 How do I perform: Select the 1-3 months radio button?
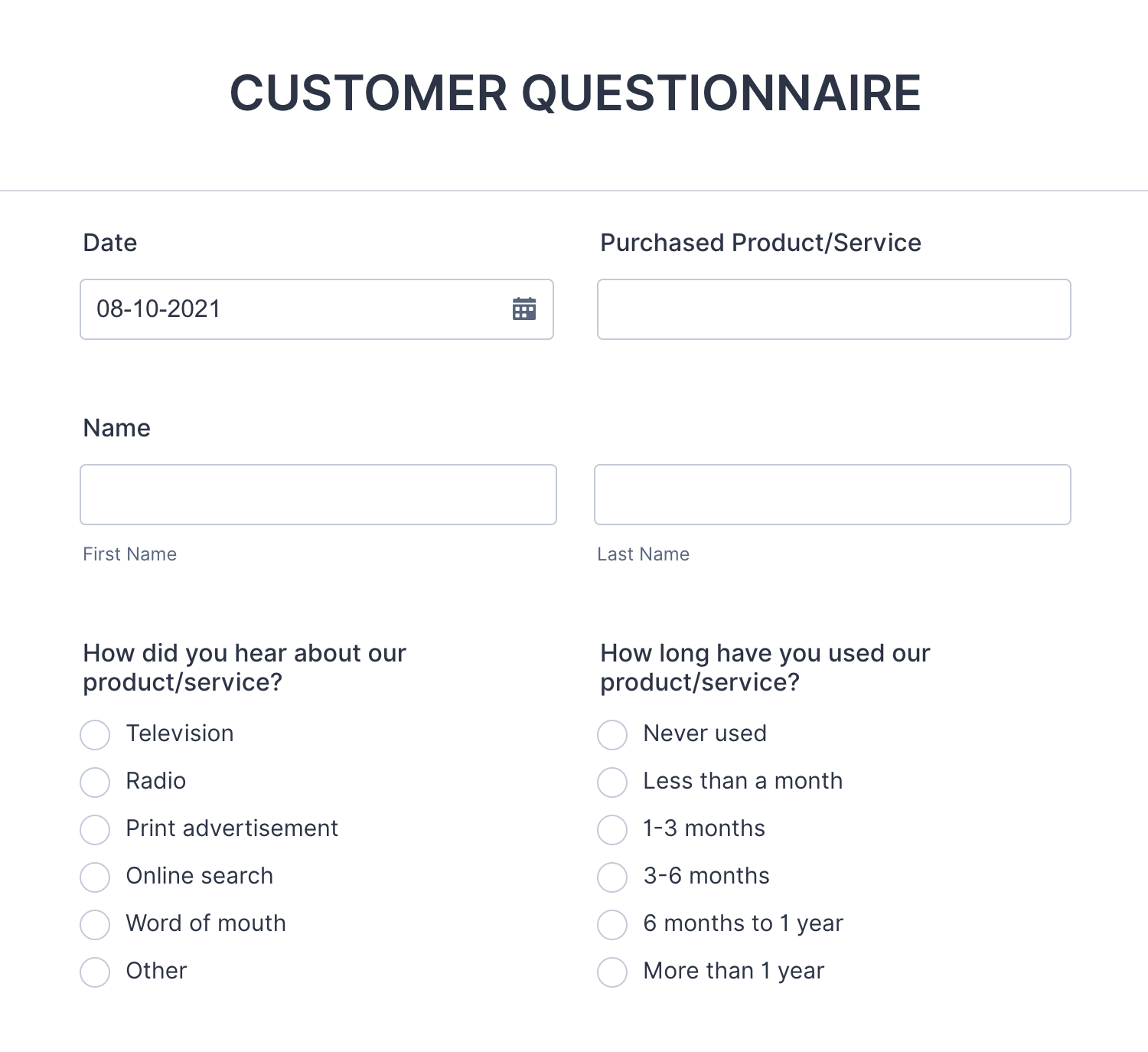(x=612, y=830)
